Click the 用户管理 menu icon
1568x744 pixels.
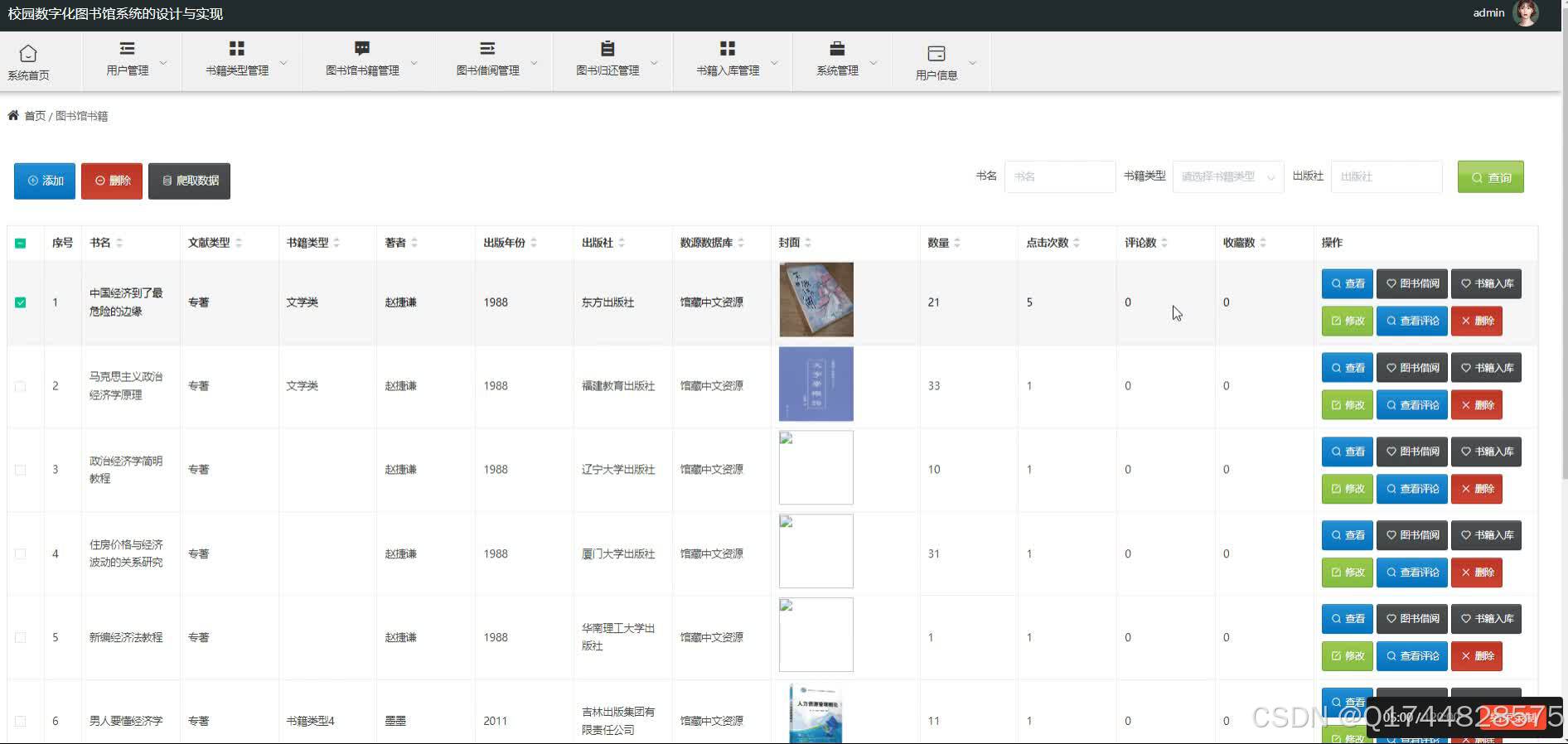point(127,49)
